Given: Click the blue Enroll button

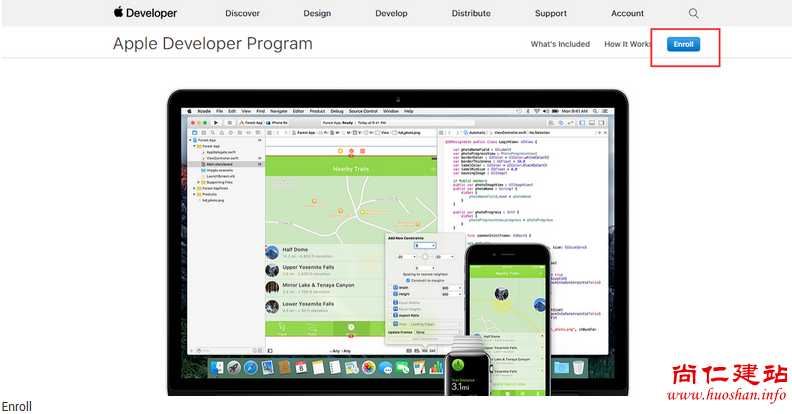Looking at the screenshot, I should pyautogui.click(x=684, y=45).
